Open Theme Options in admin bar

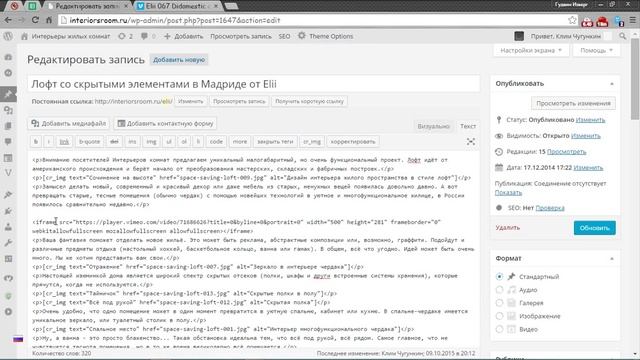tap(326, 36)
